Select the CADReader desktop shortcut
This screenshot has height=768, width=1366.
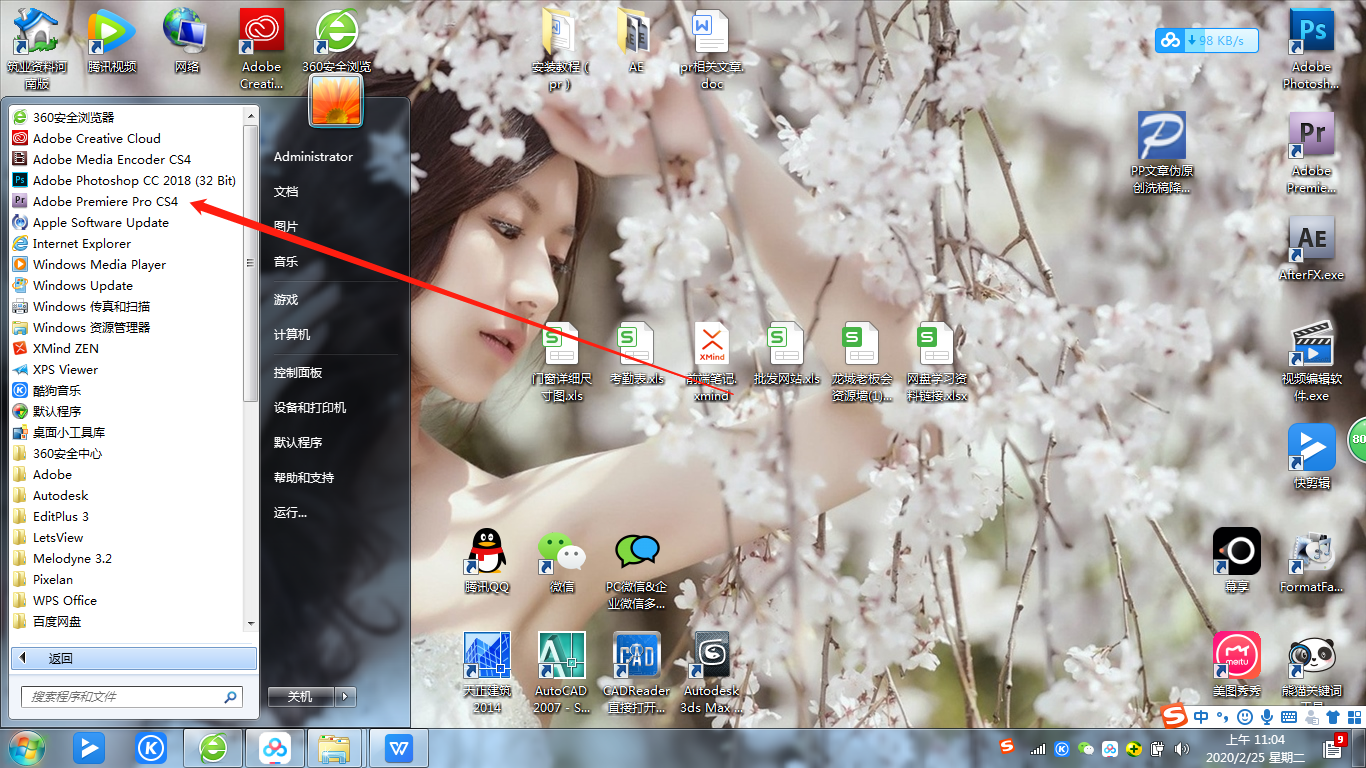[637, 672]
